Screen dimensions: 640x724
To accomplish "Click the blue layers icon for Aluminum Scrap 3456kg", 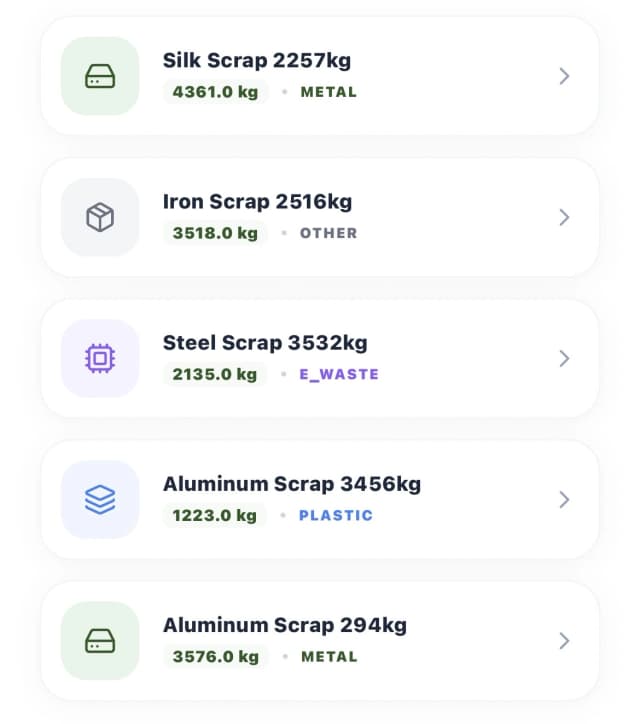I will (100, 499).
